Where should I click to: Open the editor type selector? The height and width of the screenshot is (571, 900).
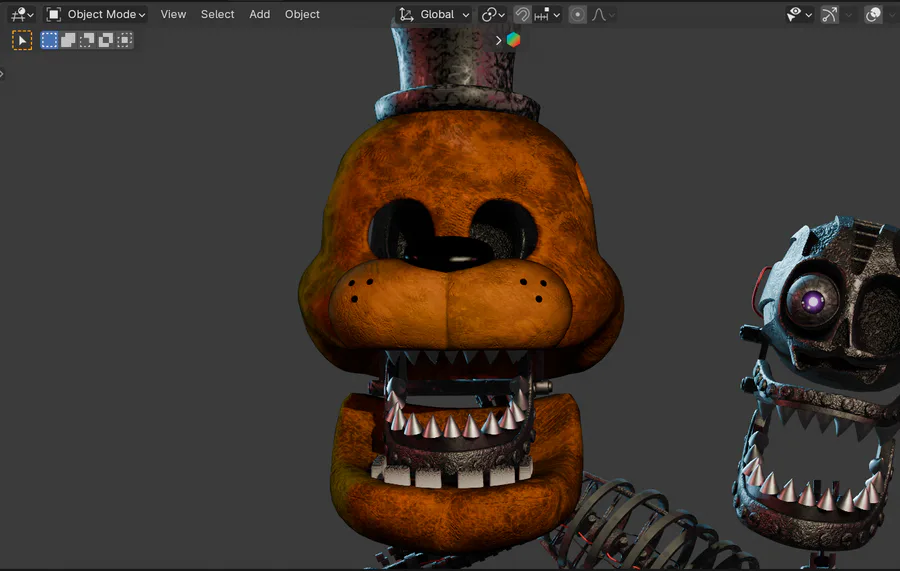tap(22, 14)
